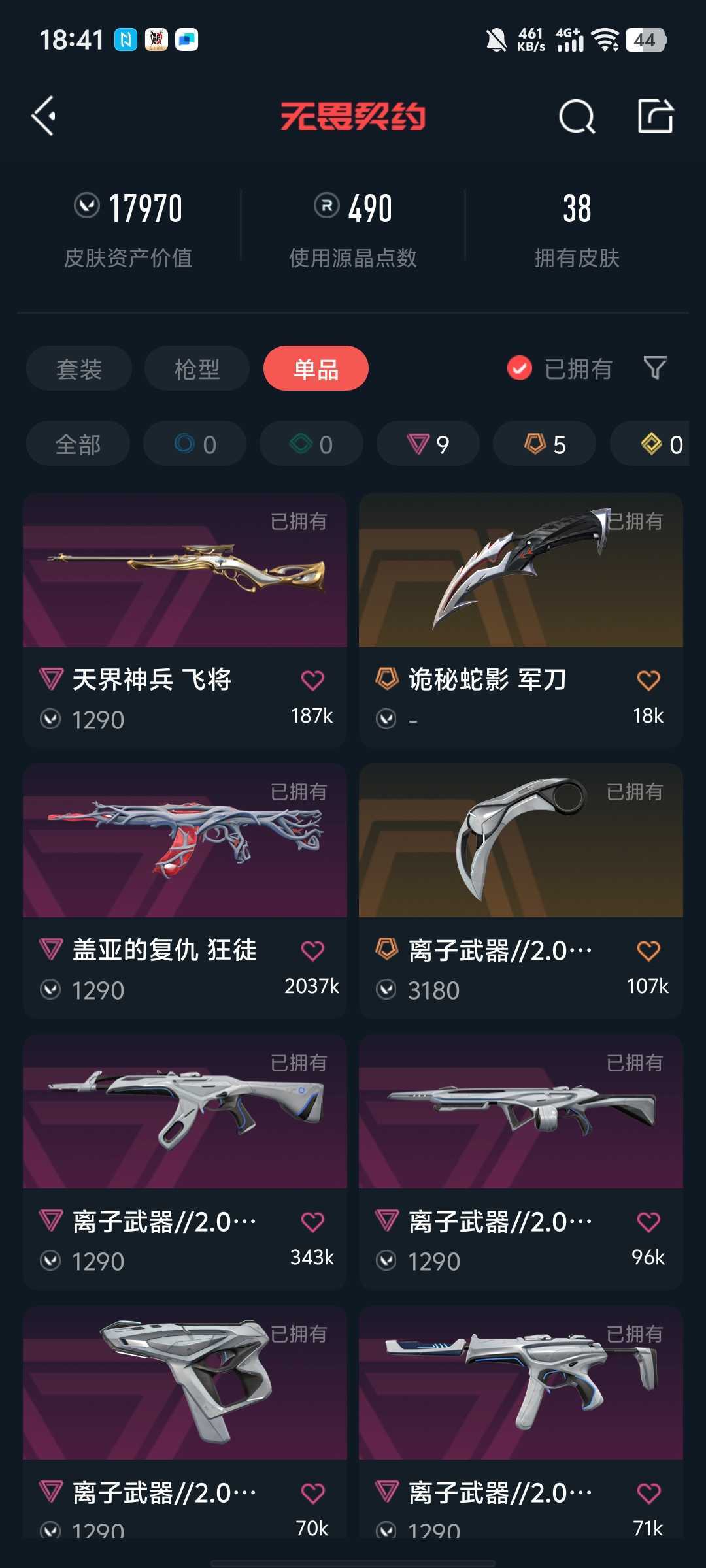Switch to the 套装 tab
This screenshot has width=706, height=1568.
coord(79,368)
